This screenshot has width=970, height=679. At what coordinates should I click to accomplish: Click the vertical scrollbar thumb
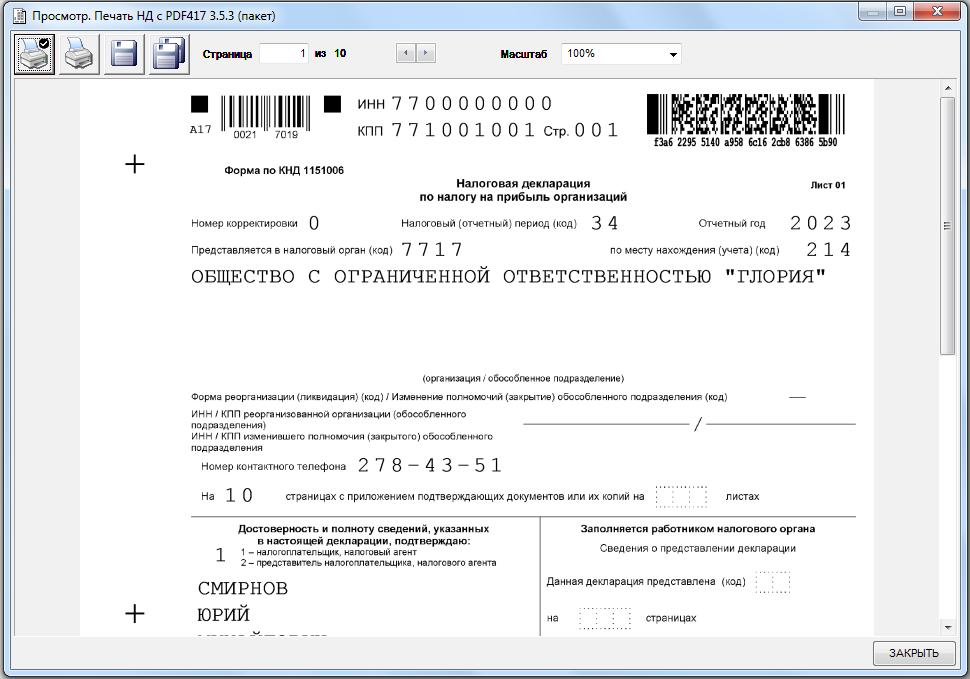pos(948,225)
